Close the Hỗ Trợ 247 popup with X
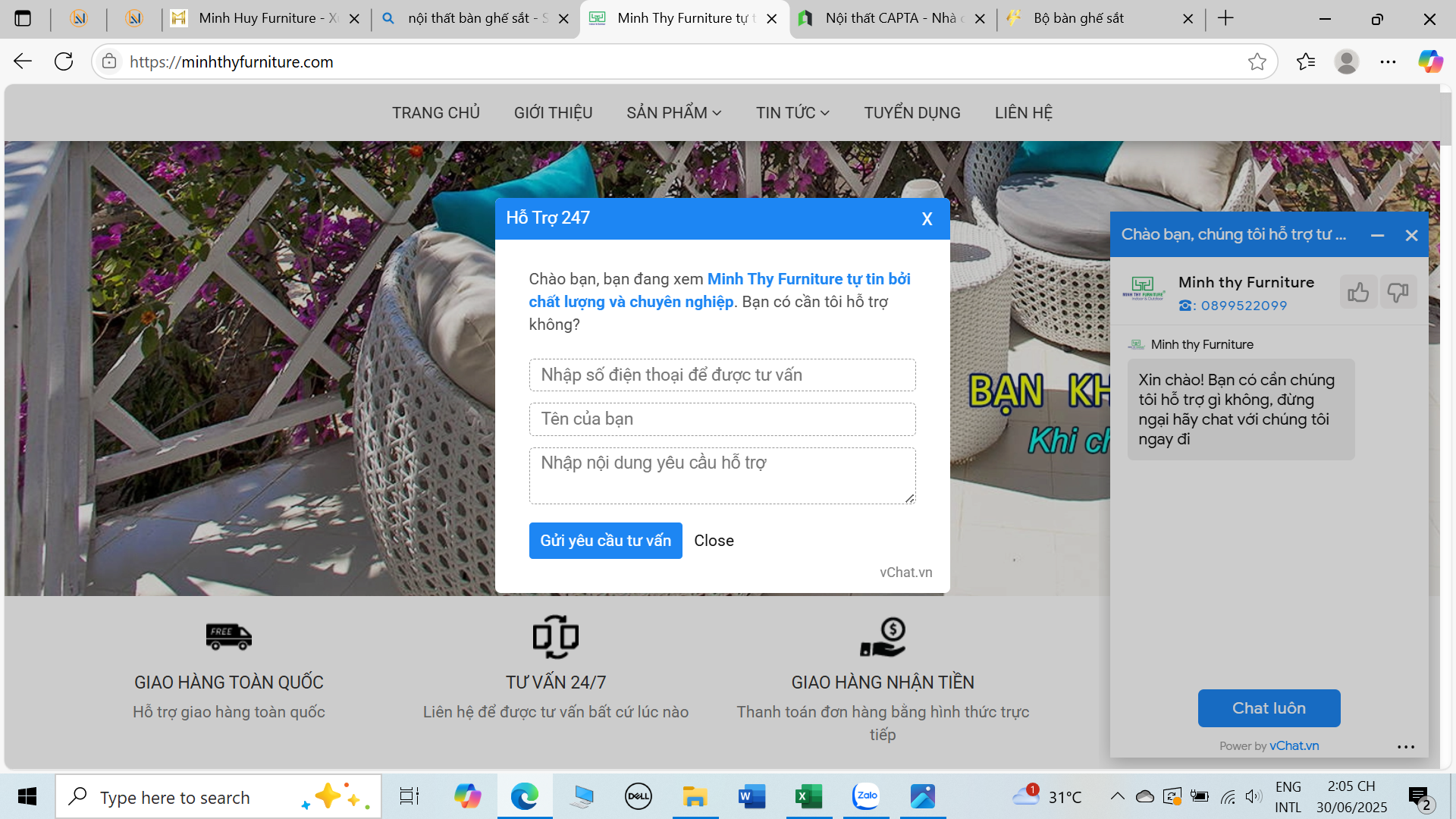 click(x=927, y=219)
